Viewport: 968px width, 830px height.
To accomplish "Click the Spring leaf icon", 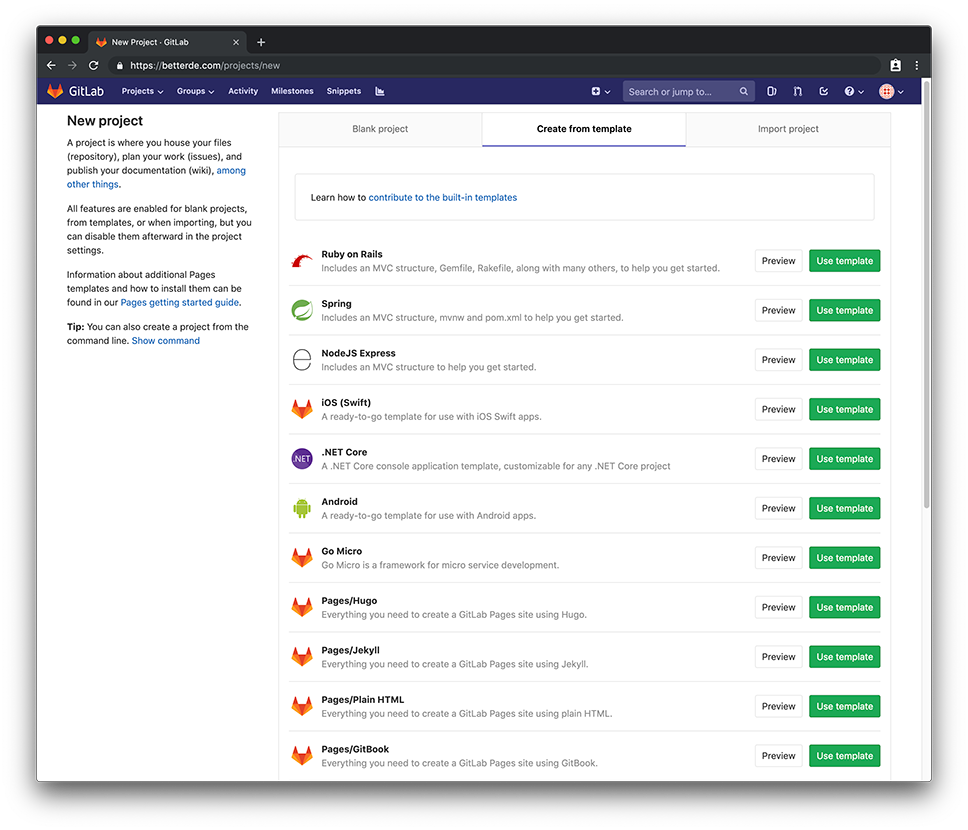I will click(x=301, y=310).
